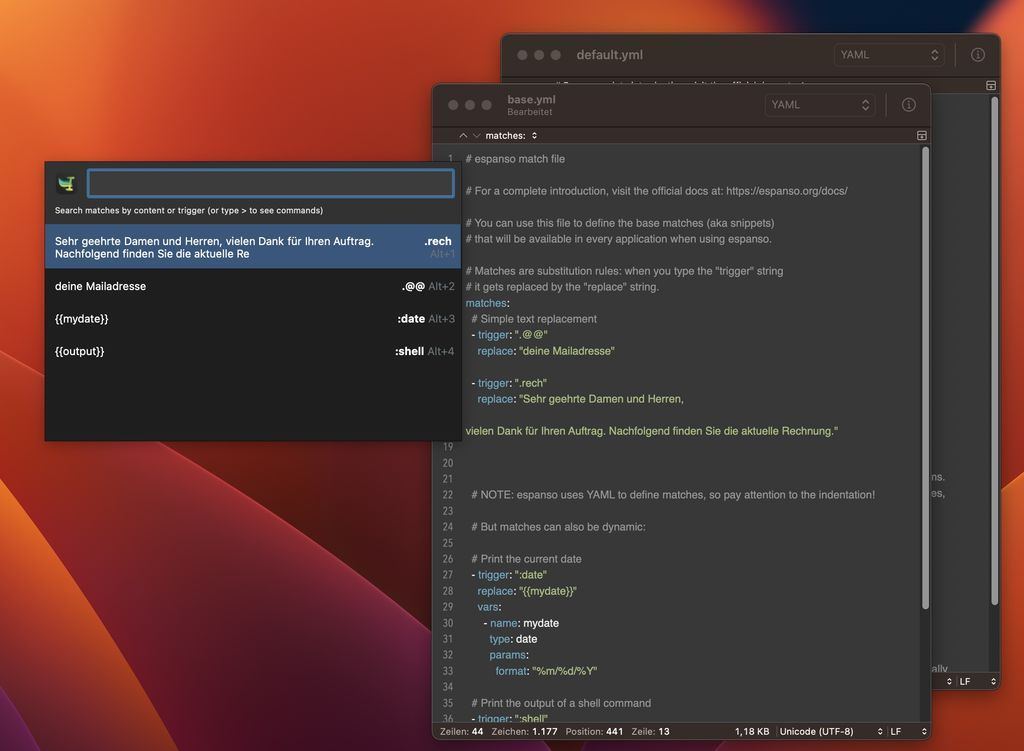This screenshot has height=751, width=1024.
Task: Expand the 'matches:' outline menu
Action: point(511,135)
